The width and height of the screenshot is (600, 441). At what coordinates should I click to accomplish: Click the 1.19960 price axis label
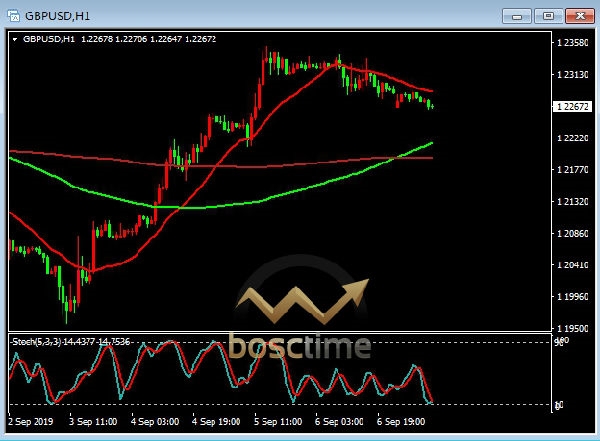point(572,296)
